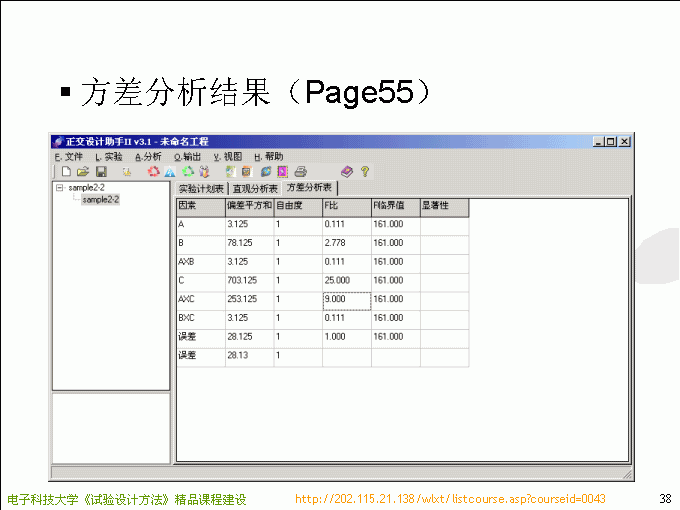680x510 pixels.
Task: Click the purple book icon in toolbar
Action: click(x=347, y=172)
